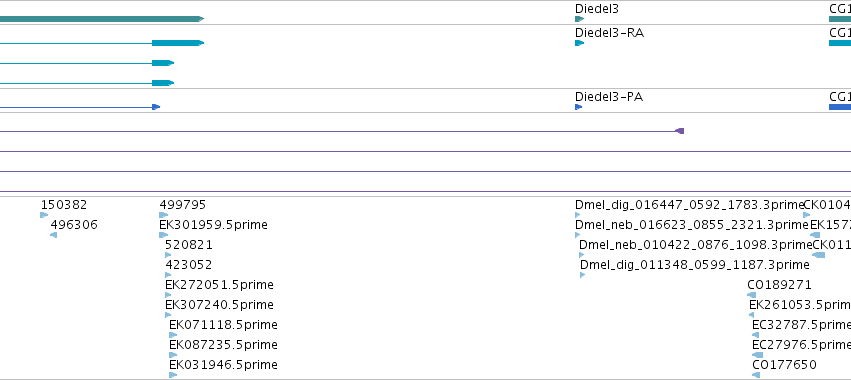Select arrow under Dmel_dig_016447_0592_1783.3prime
The height and width of the screenshot is (380, 851).
[577, 215]
